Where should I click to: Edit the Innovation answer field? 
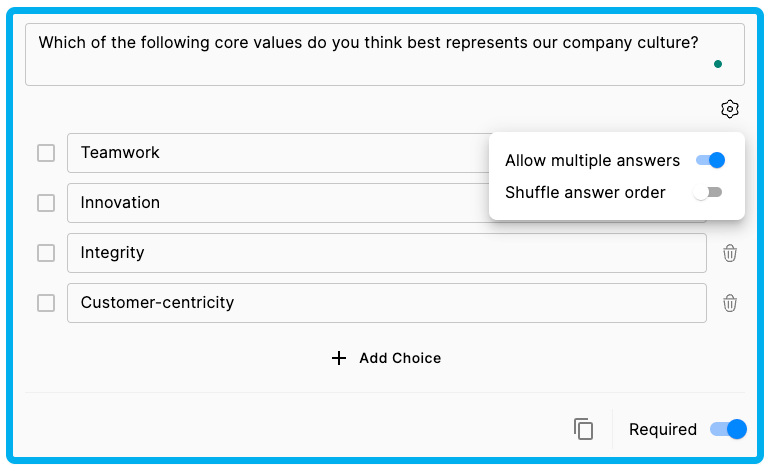point(278,203)
